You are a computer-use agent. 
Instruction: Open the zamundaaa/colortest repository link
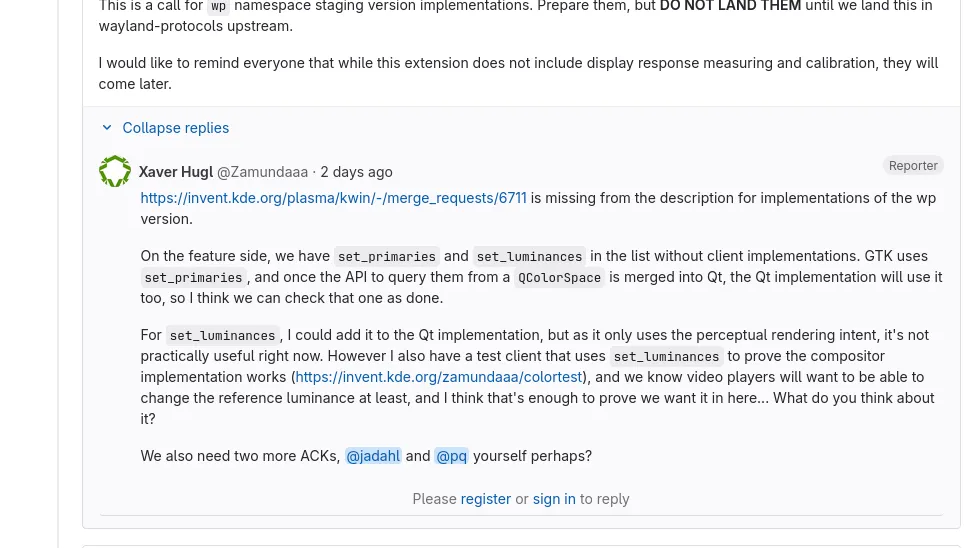[439, 377]
